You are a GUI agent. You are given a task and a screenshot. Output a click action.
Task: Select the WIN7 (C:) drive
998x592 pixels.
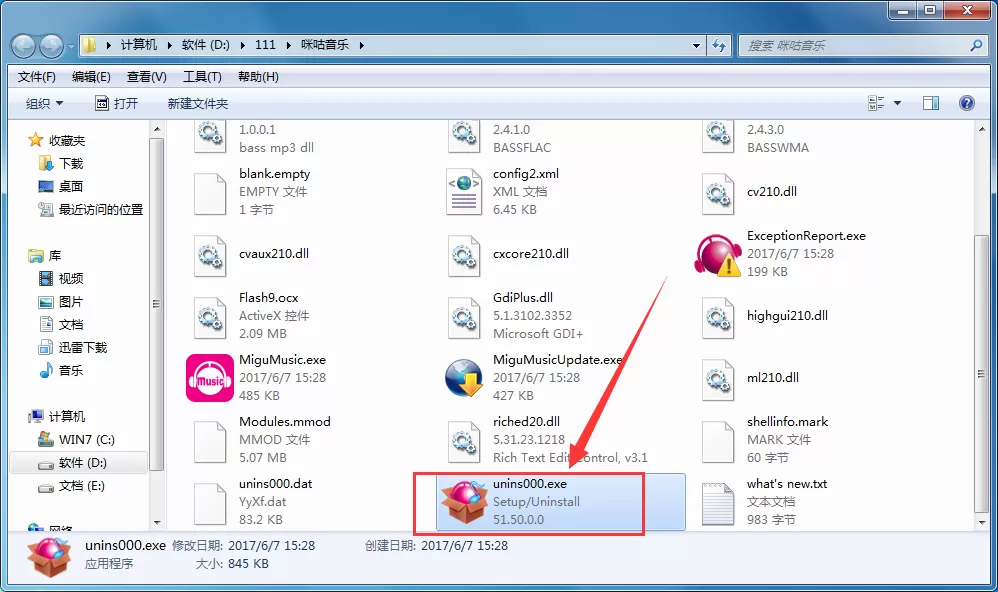click(x=87, y=440)
